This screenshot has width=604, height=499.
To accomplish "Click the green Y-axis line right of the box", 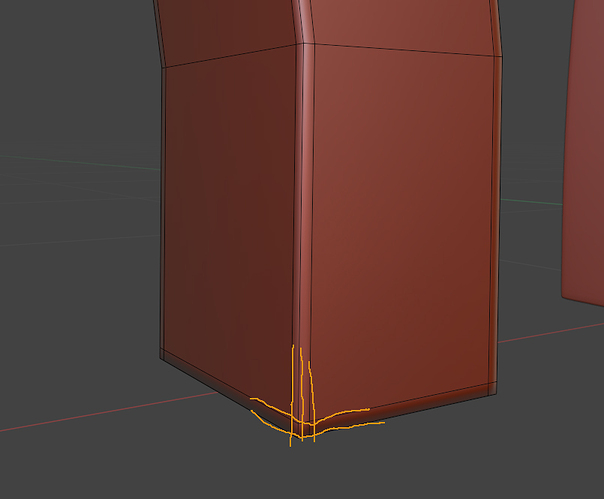I will click(532, 202).
